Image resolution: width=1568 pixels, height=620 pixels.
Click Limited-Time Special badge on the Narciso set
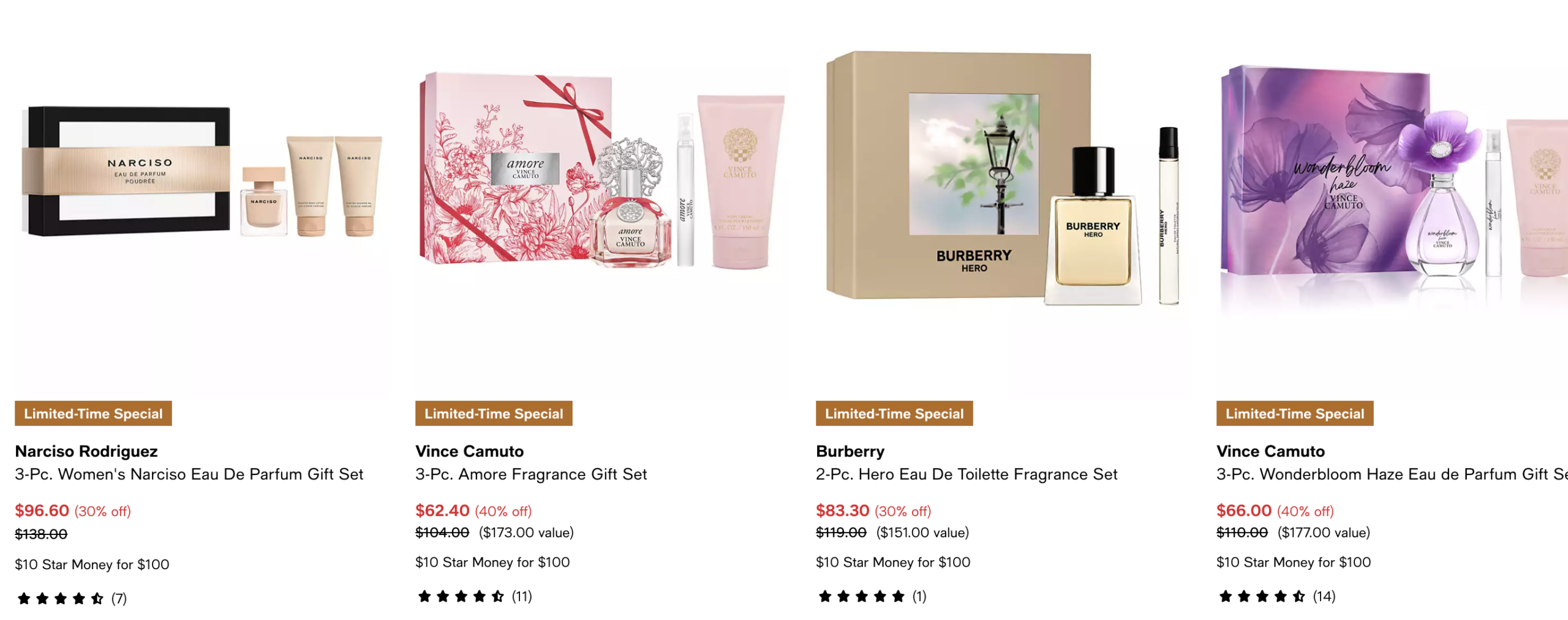pos(93,413)
